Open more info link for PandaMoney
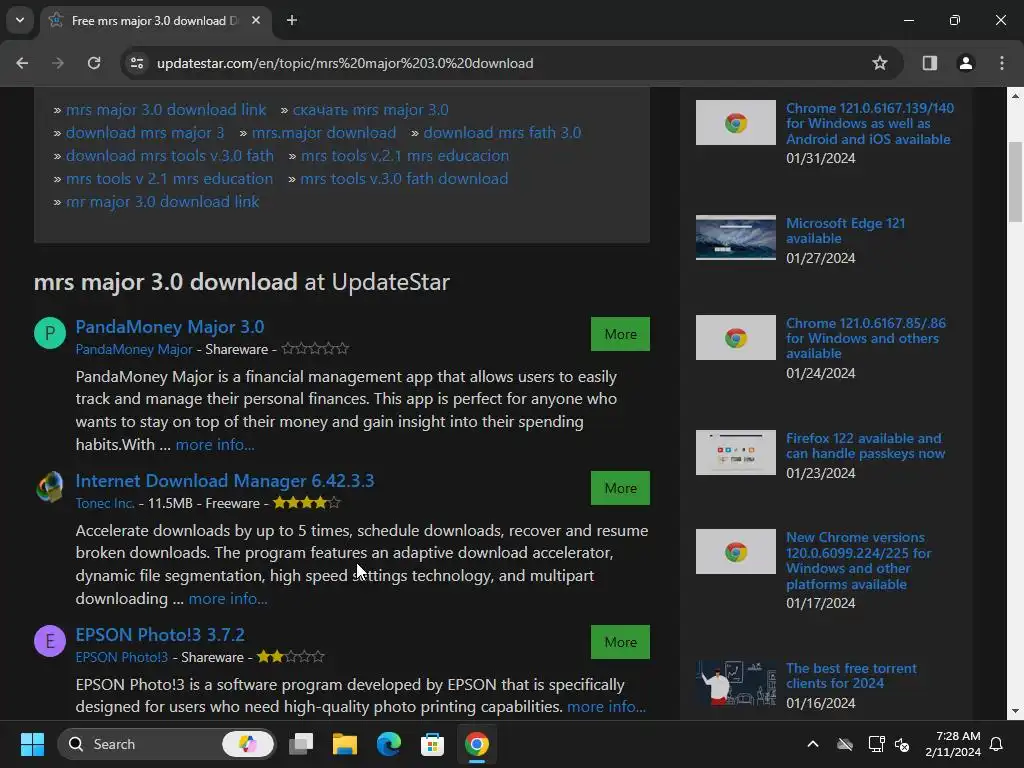Screen dimensions: 1024x768 click(215, 445)
